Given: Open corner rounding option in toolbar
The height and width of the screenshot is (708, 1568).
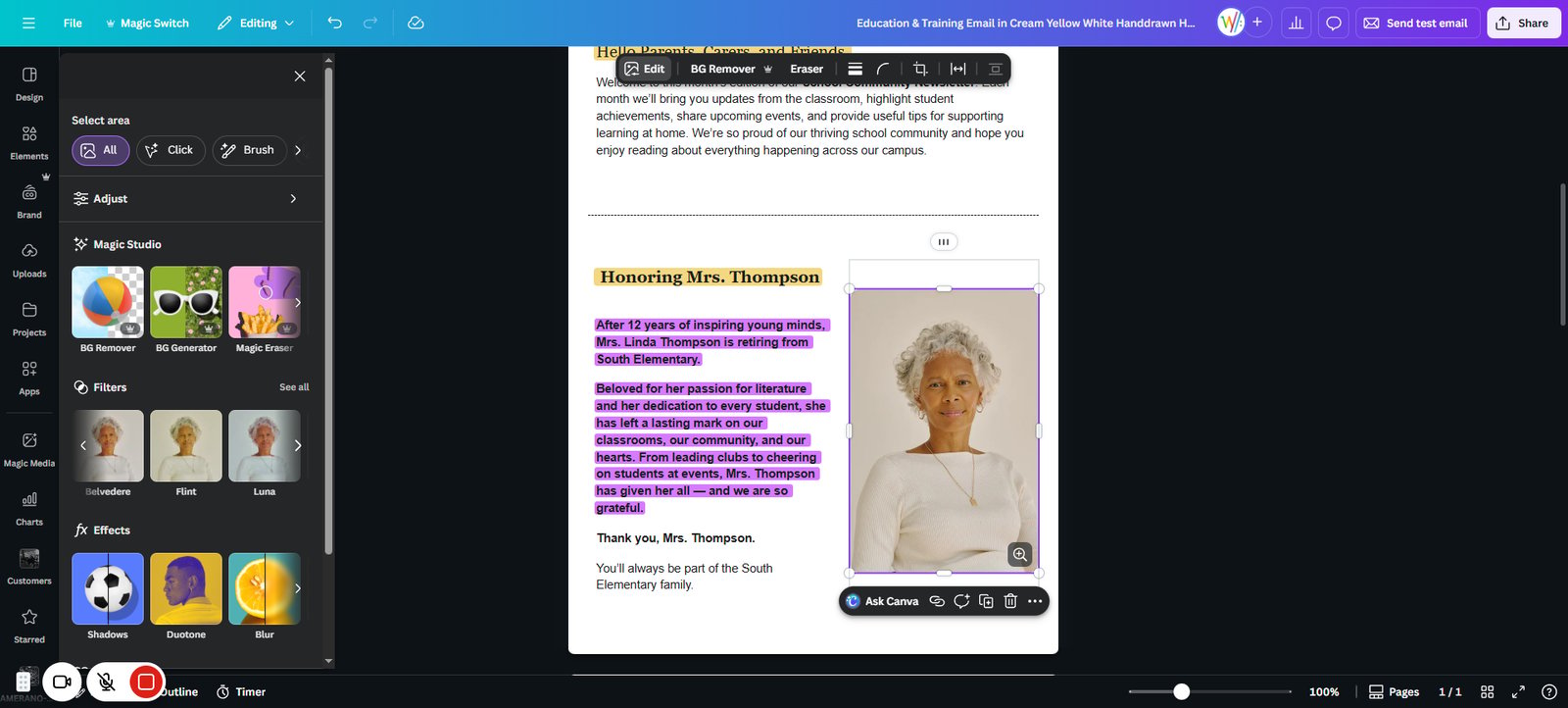Looking at the screenshot, I should [x=883, y=69].
